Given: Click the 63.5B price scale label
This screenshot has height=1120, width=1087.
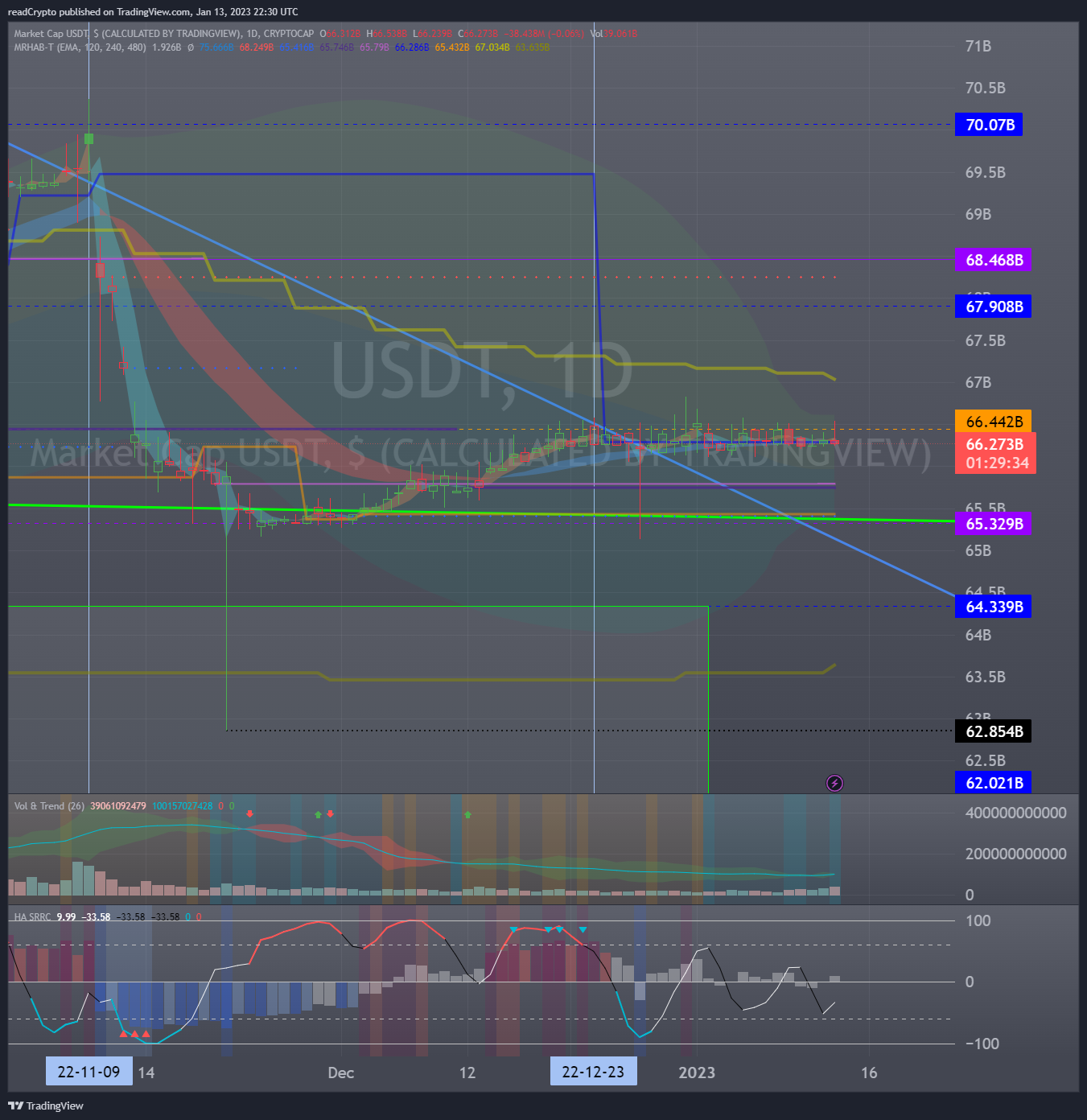Looking at the screenshot, I should coord(986,677).
